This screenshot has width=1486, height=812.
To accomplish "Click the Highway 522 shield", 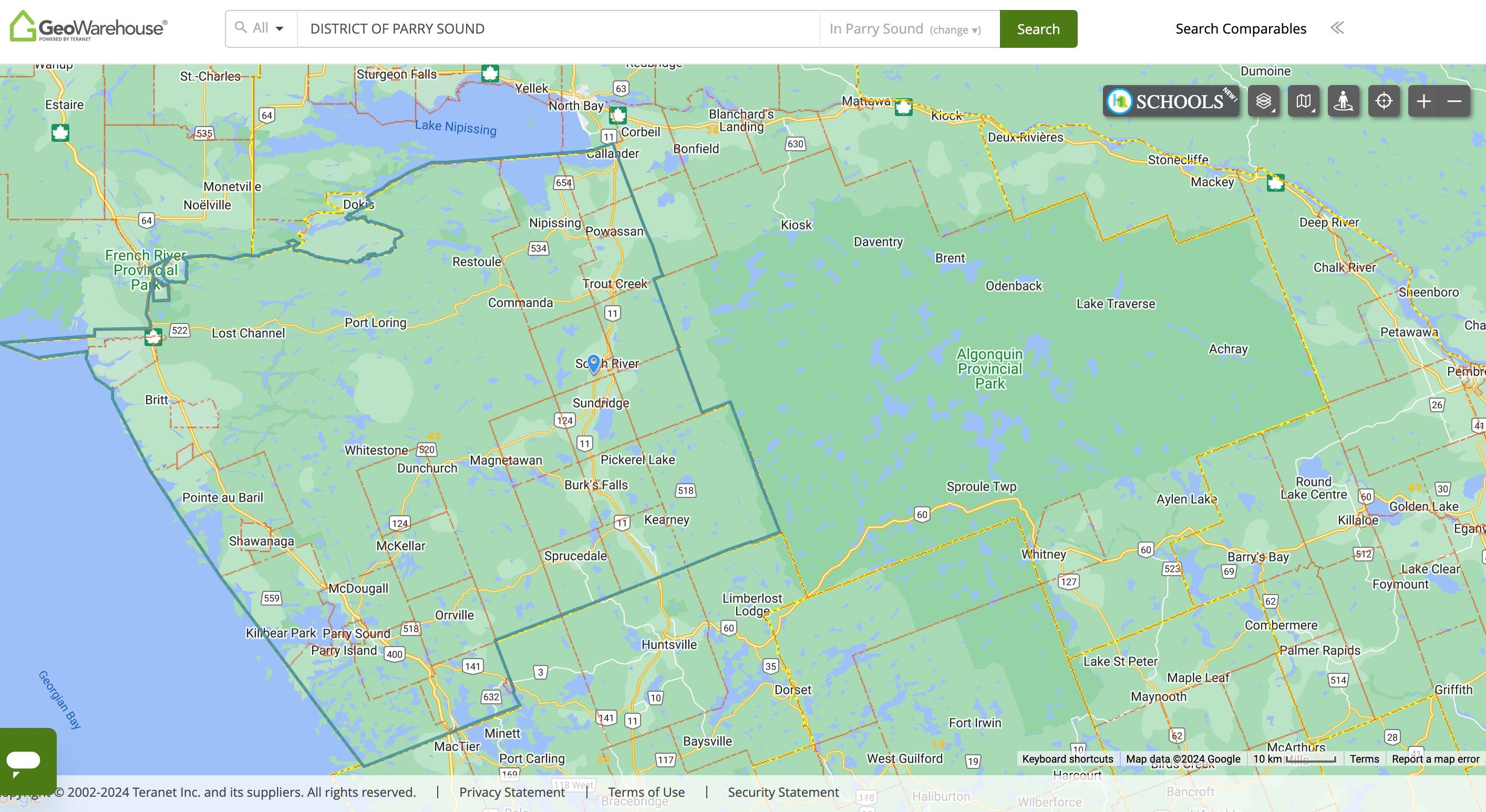I will tap(179, 330).
